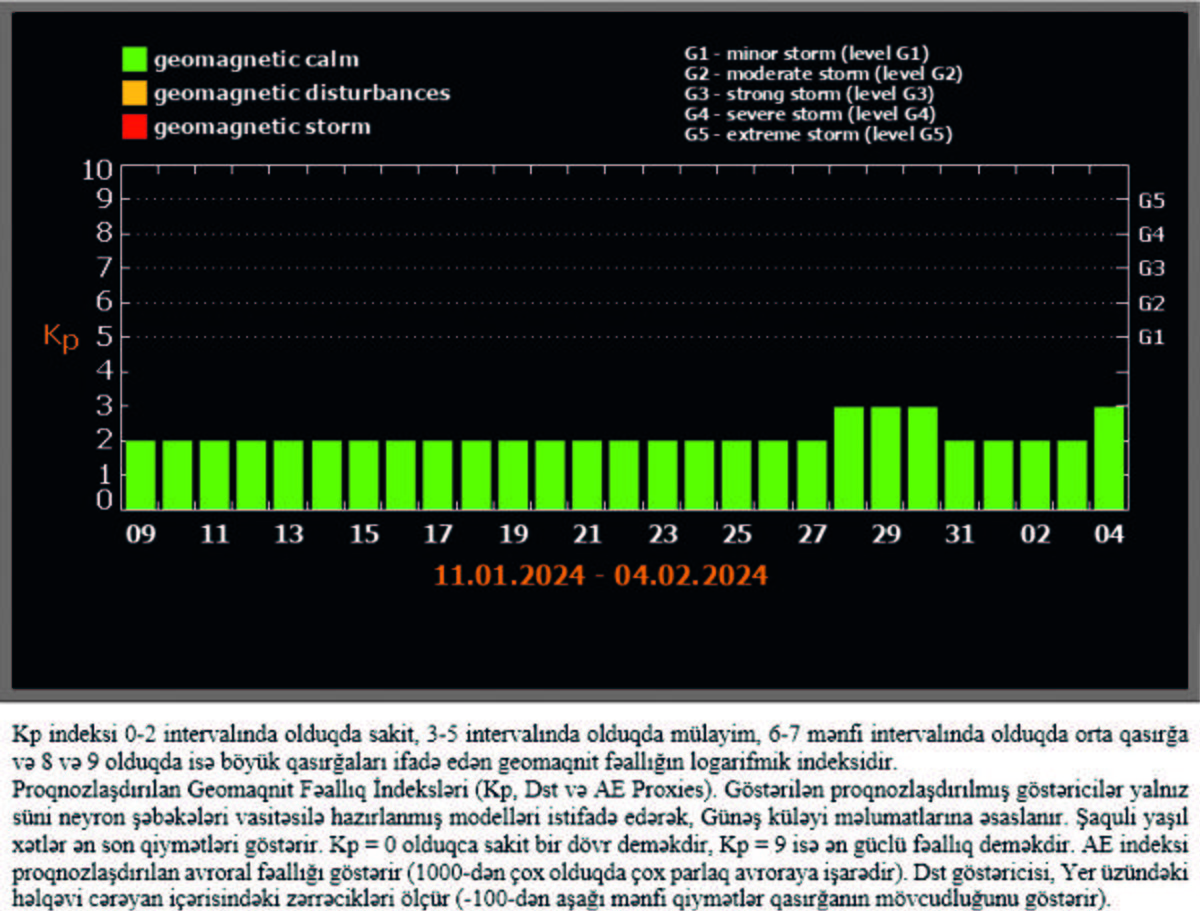The height and width of the screenshot is (911, 1200).
Task: Click the 'geomagnetic calm' legend text
Action: [256, 59]
